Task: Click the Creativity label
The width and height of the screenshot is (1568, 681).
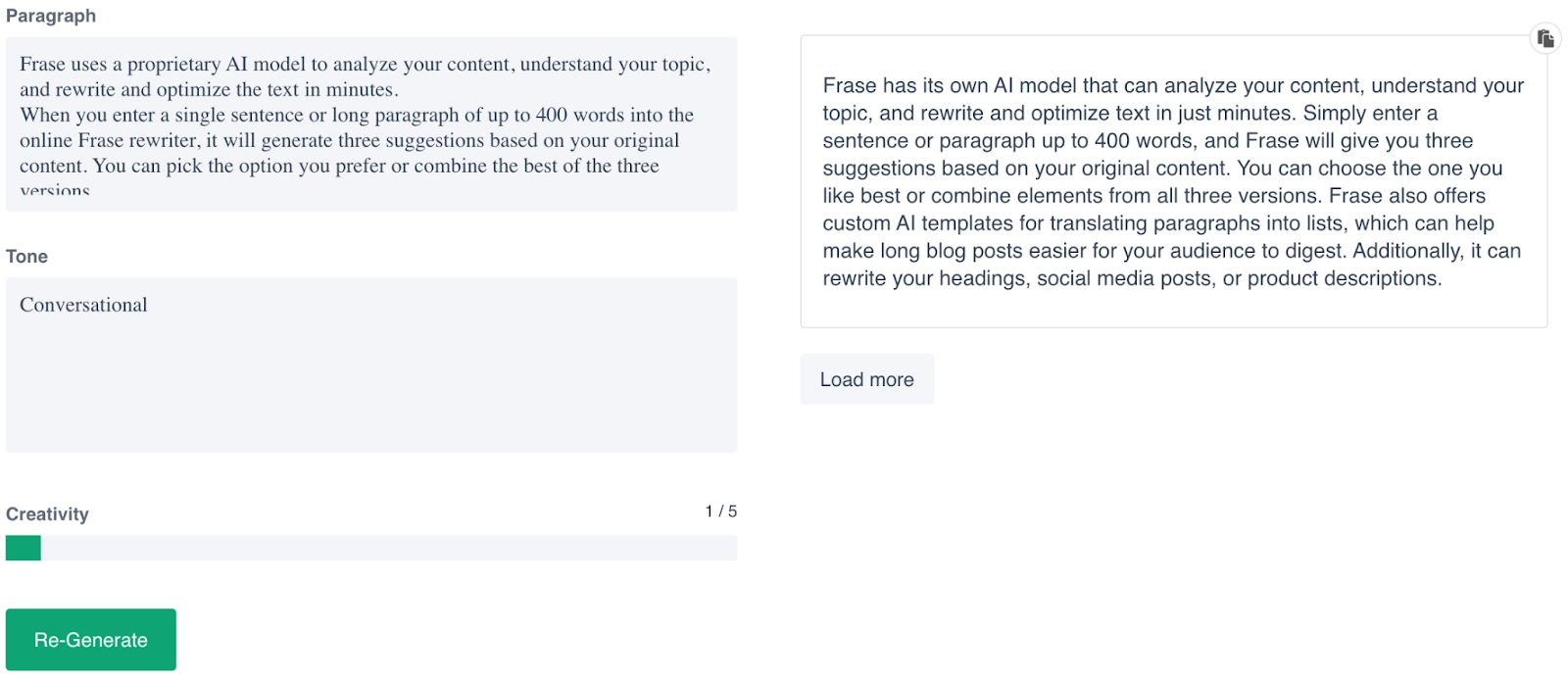Action: (47, 512)
